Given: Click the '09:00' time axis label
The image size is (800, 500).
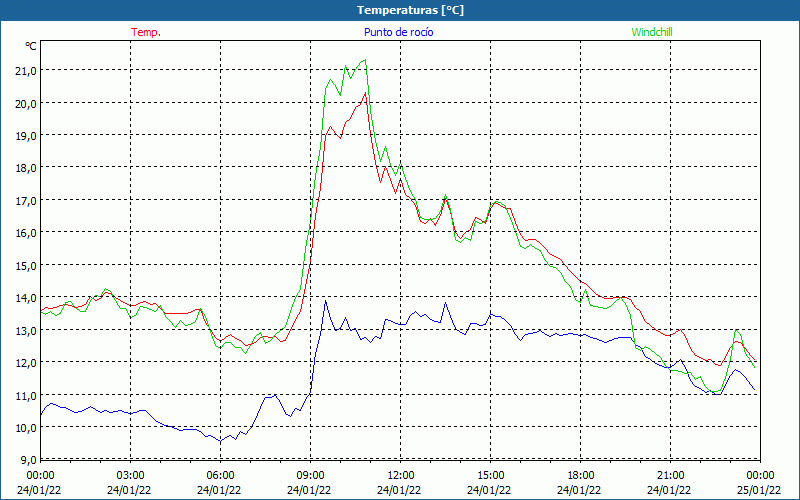Looking at the screenshot, I should click(311, 476).
